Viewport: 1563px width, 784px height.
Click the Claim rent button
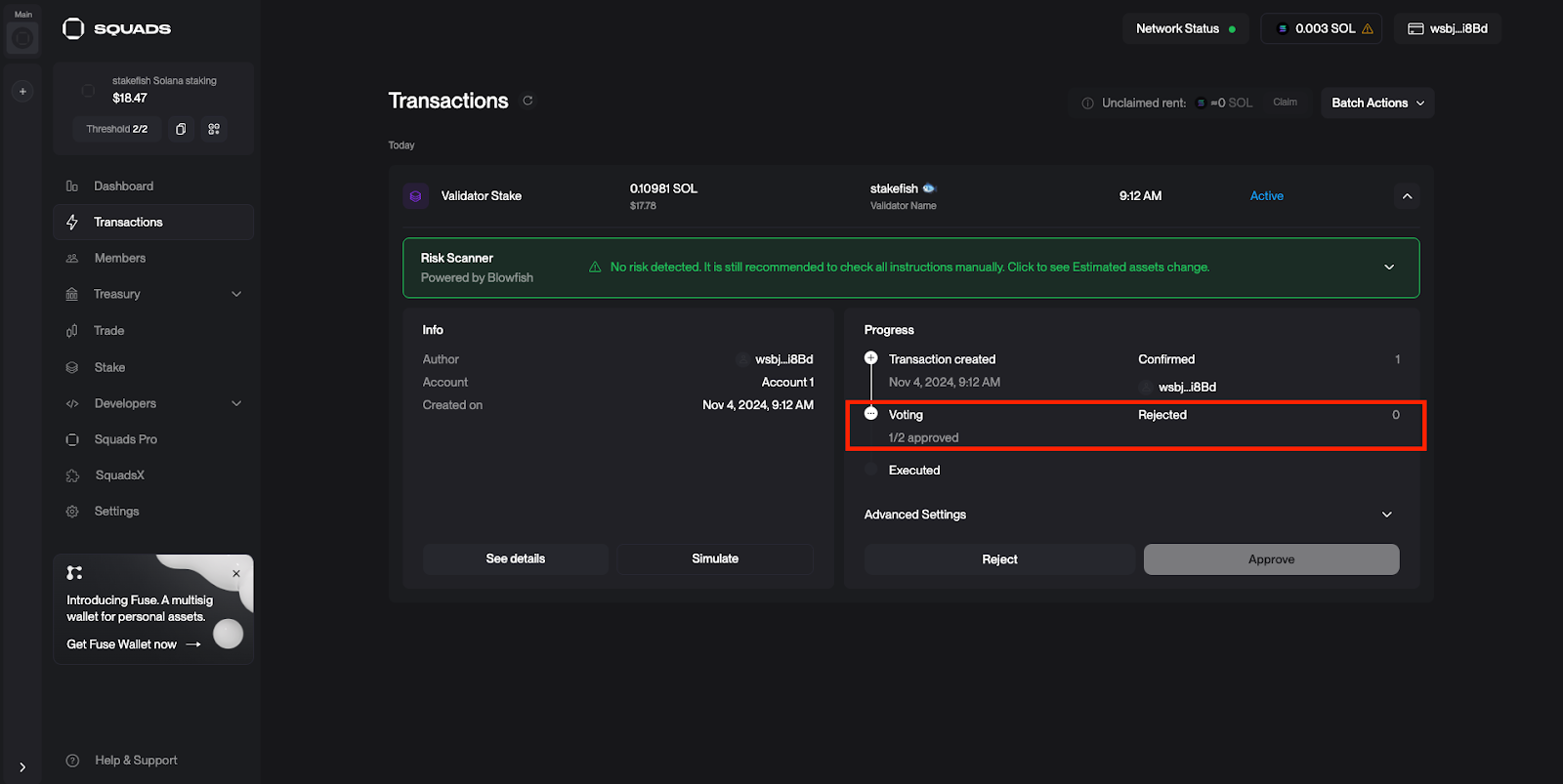coord(1285,103)
